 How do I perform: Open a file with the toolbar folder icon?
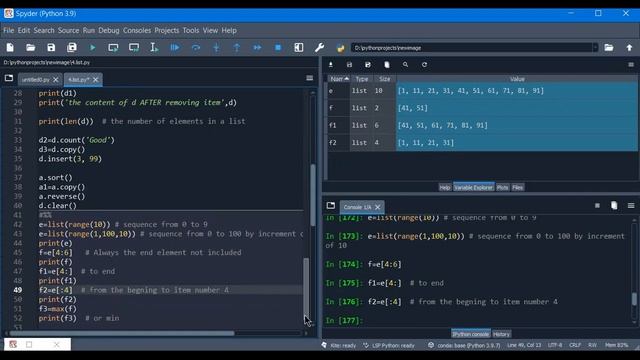31,48
